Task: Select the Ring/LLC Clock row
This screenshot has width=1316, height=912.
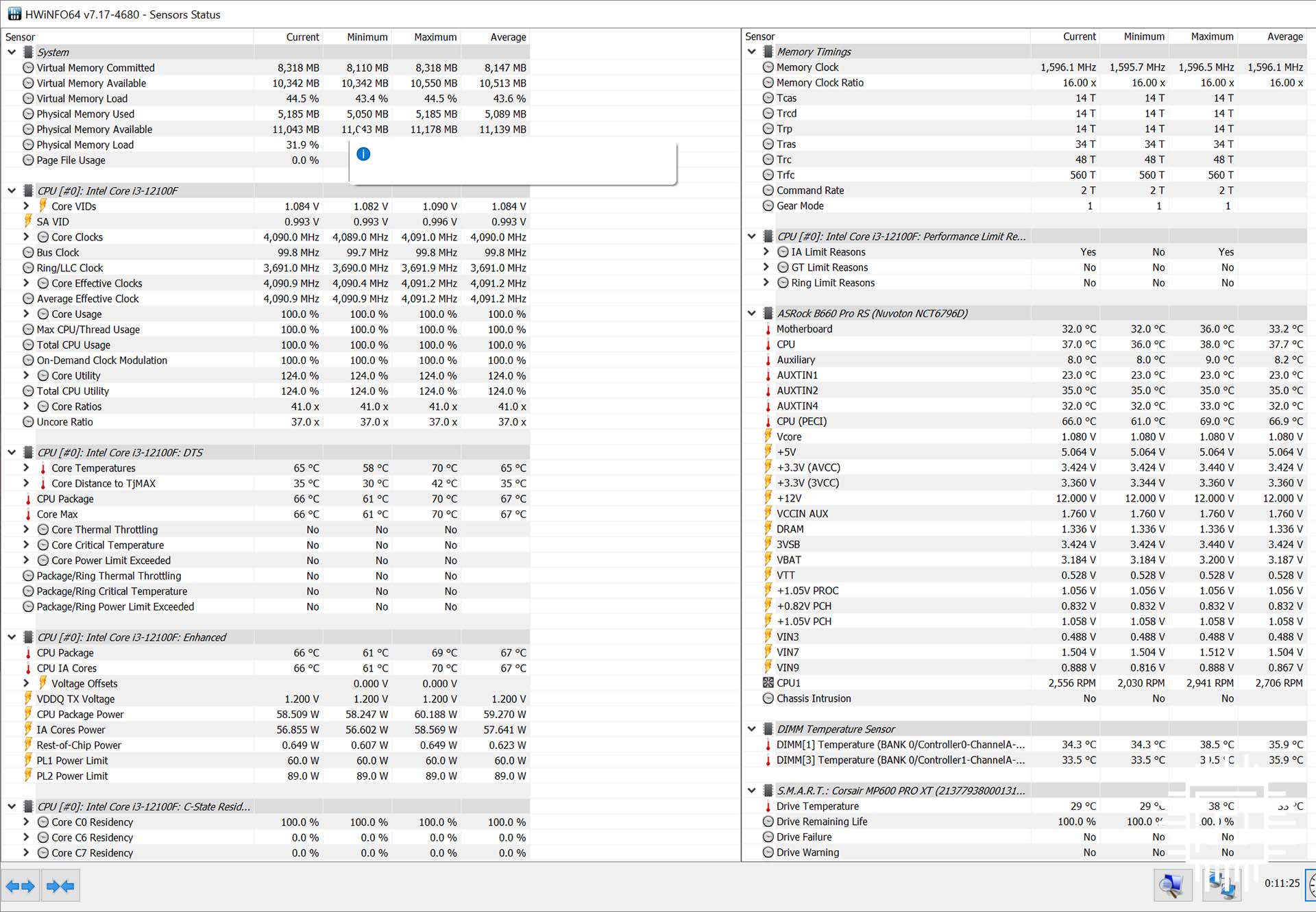Action: coord(266,268)
